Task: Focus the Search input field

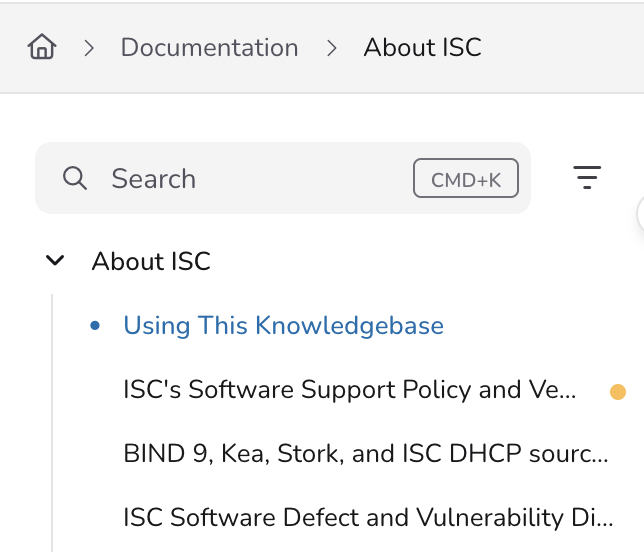Action: [x=283, y=178]
